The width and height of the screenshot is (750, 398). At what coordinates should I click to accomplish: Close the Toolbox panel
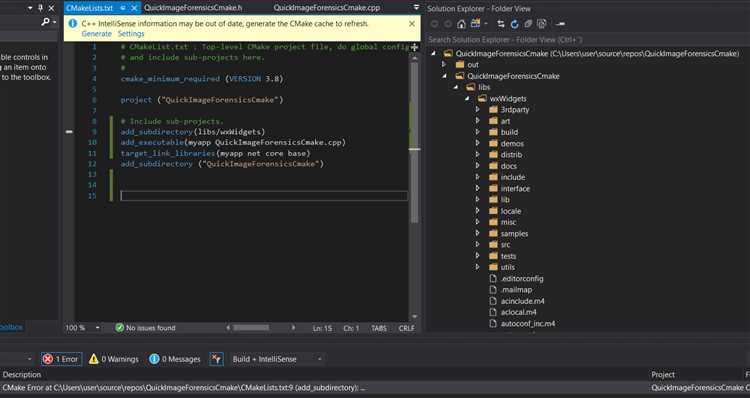click(x=52, y=8)
